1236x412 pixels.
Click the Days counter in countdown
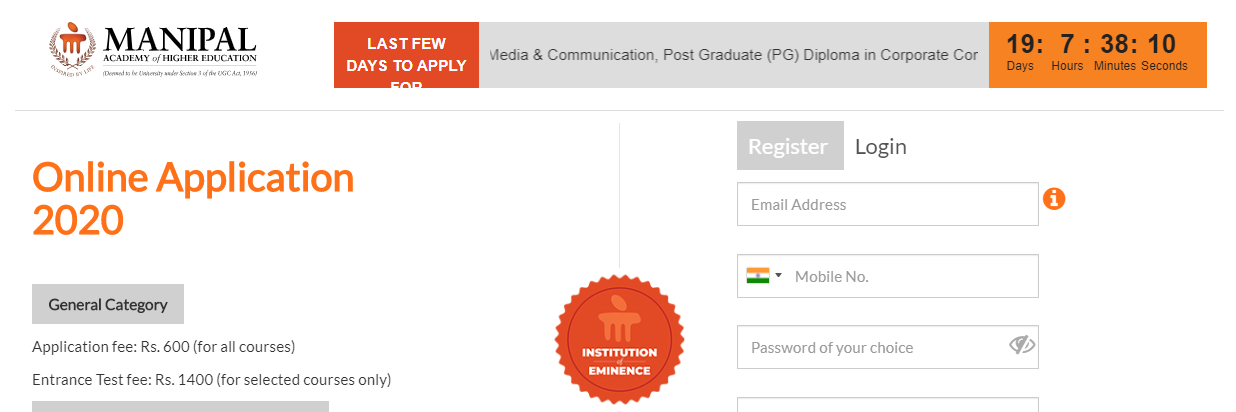1021,53
